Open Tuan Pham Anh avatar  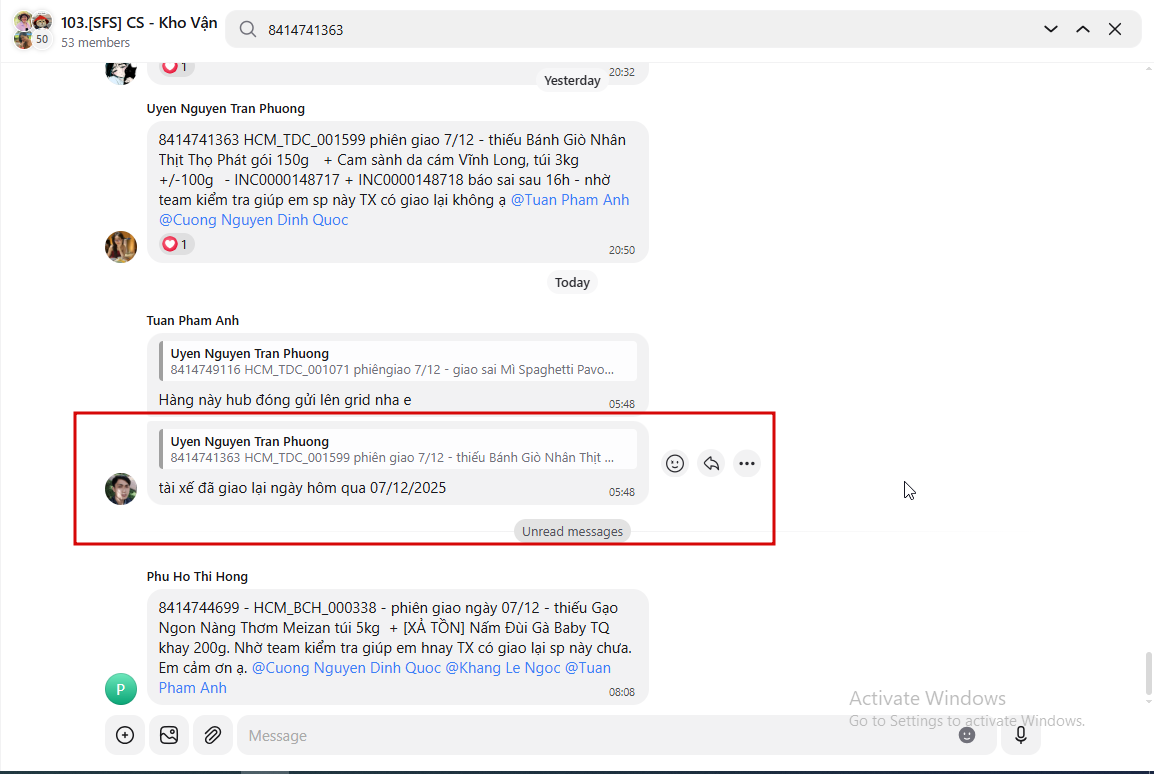click(x=121, y=489)
